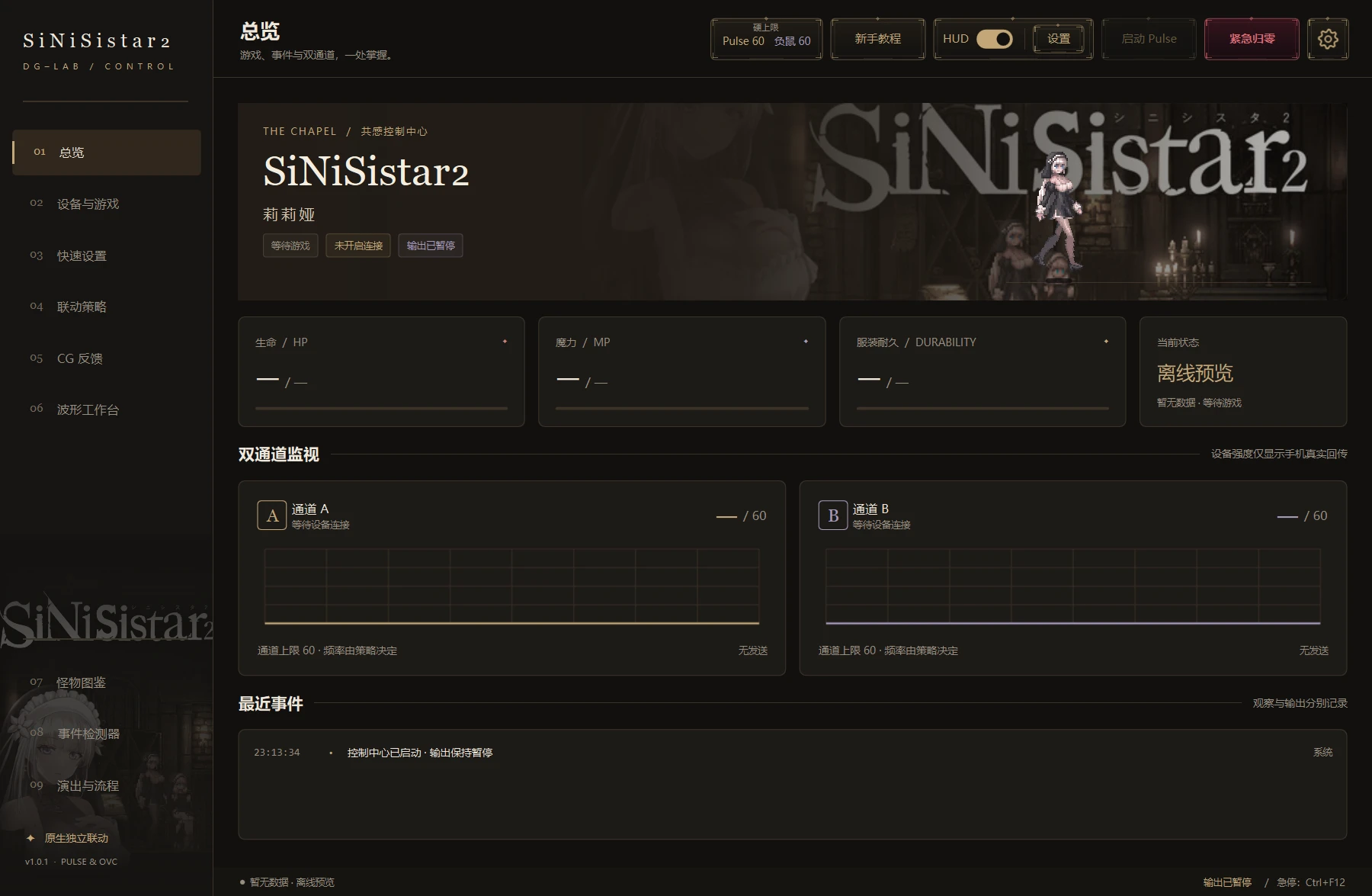Click the Channel B letter badge
Image resolution: width=1372 pixels, height=896 pixels.
click(833, 515)
